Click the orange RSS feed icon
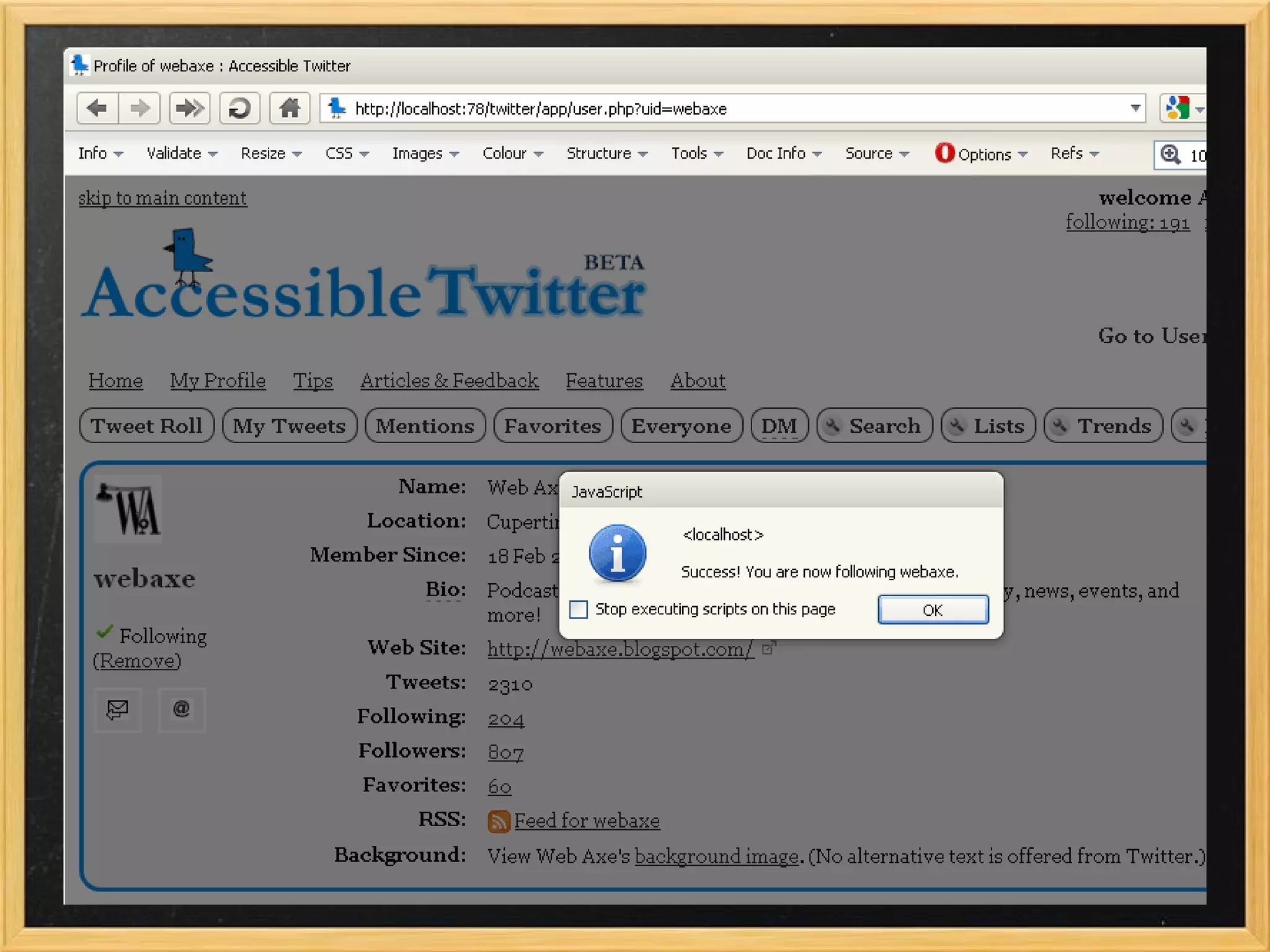This screenshot has width=1270, height=952. [499, 821]
